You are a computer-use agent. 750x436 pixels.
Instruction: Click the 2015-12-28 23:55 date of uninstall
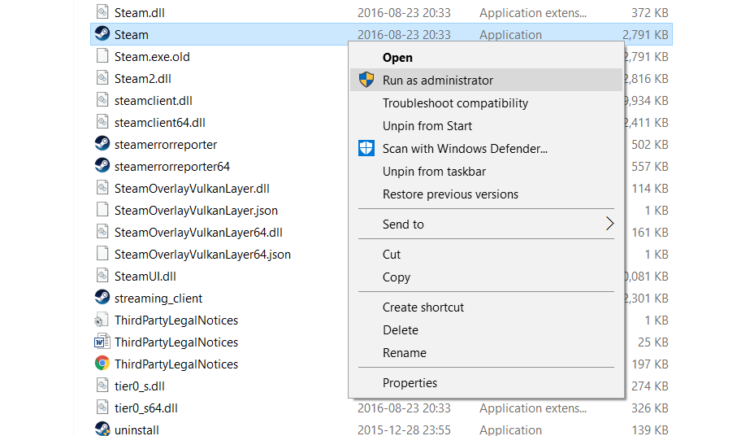(404, 430)
